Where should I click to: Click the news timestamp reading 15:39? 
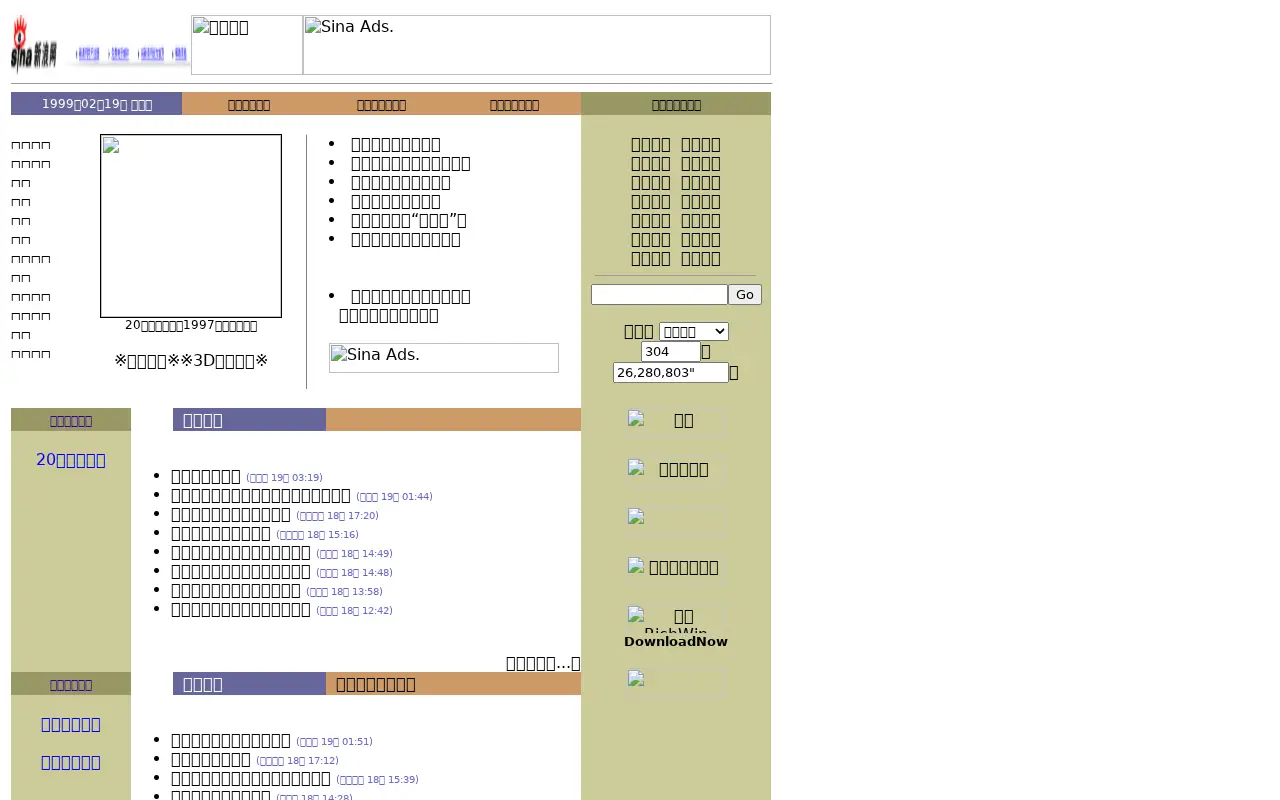pyautogui.click(x=378, y=780)
